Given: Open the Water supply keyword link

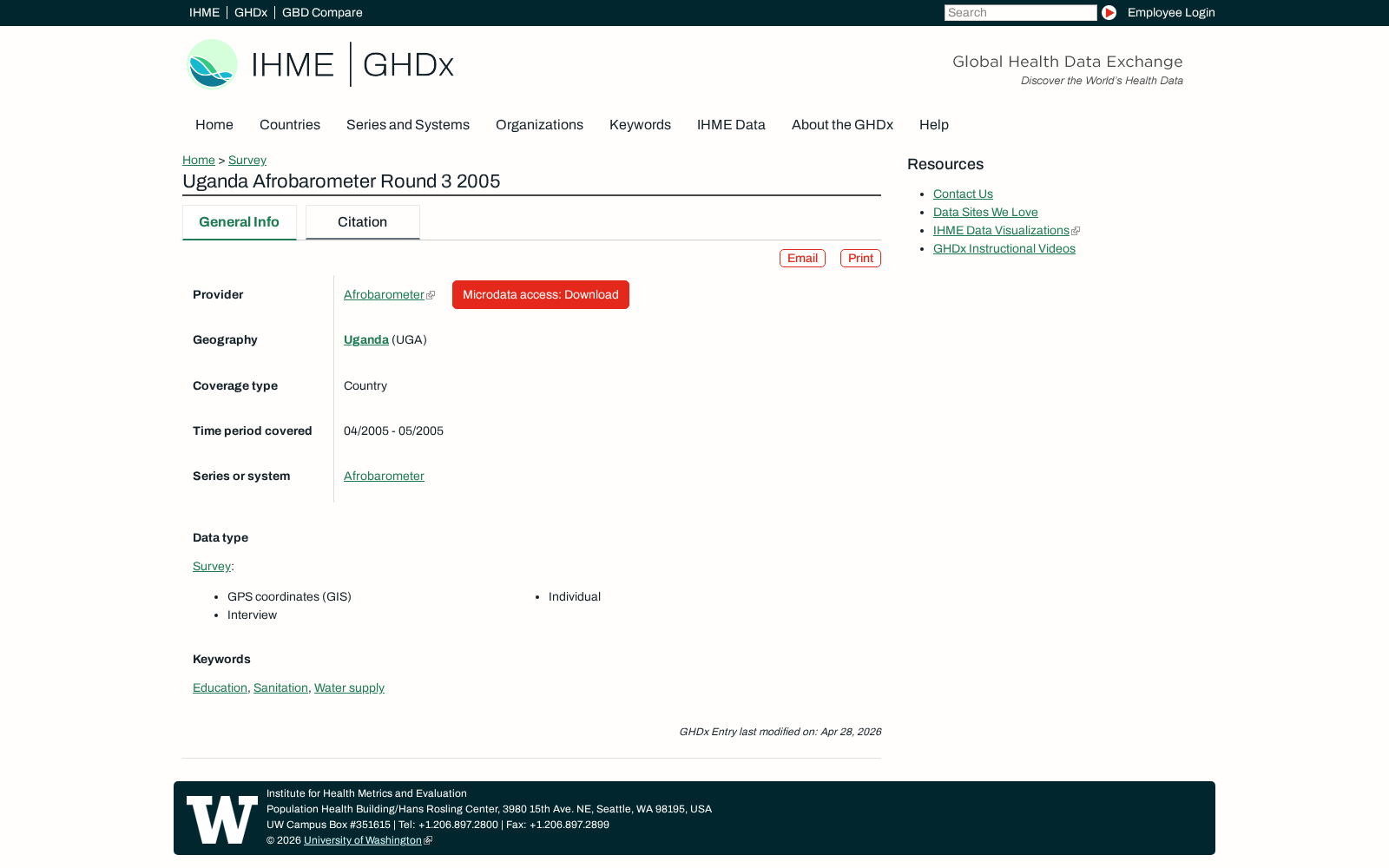Looking at the screenshot, I should [x=349, y=687].
